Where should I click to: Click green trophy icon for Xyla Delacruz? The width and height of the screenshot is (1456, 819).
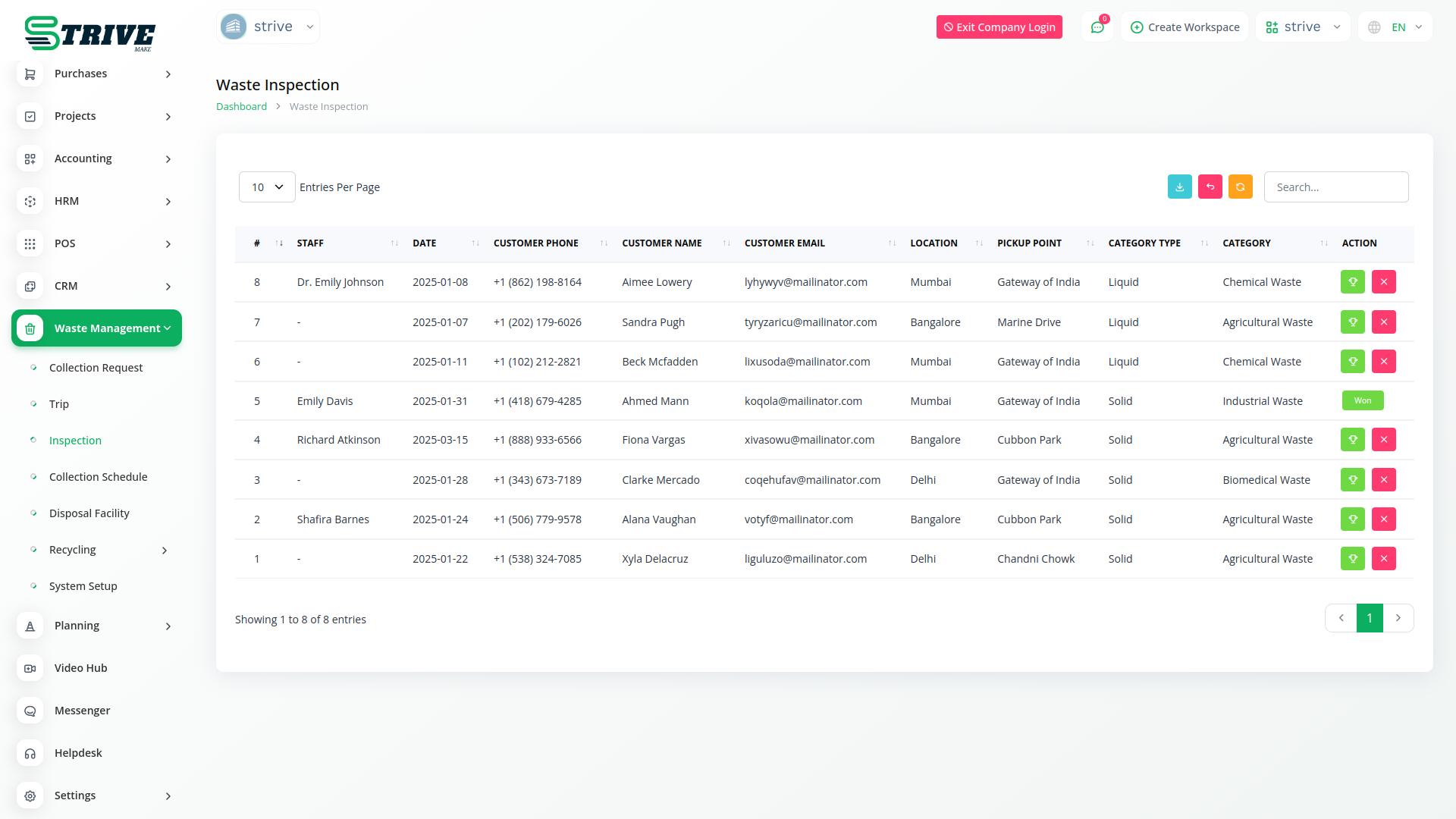click(x=1352, y=559)
